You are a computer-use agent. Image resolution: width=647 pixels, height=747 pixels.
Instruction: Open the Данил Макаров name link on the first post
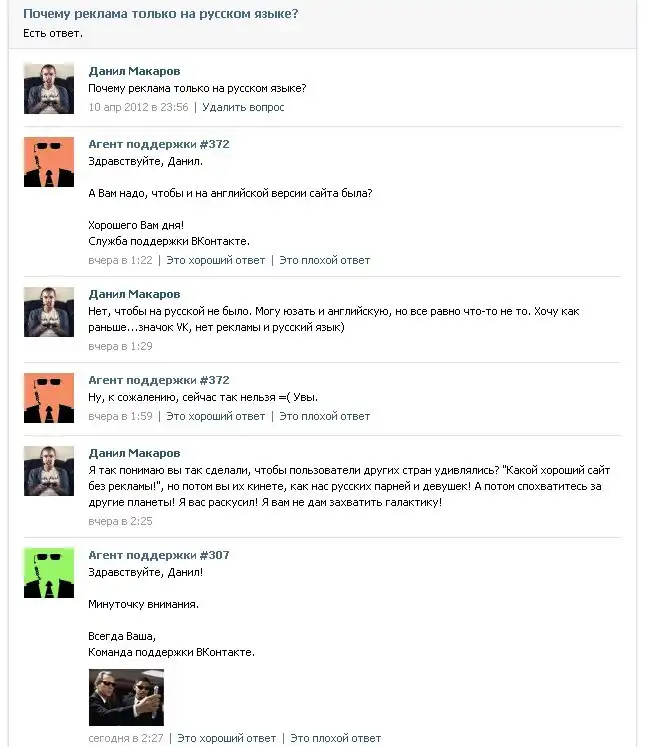pyautogui.click(x=134, y=71)
